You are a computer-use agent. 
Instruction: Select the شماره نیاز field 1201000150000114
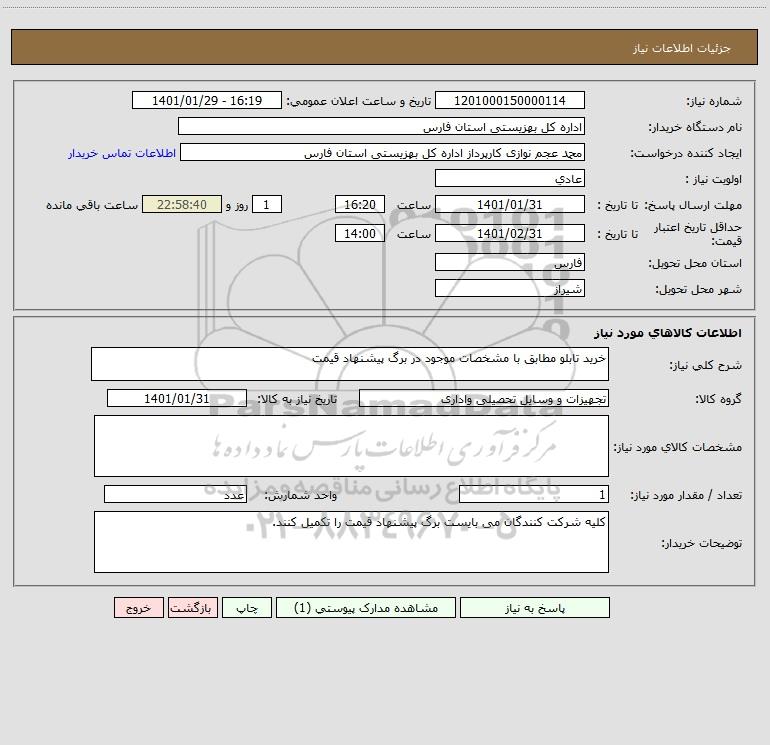pos(510,100)
